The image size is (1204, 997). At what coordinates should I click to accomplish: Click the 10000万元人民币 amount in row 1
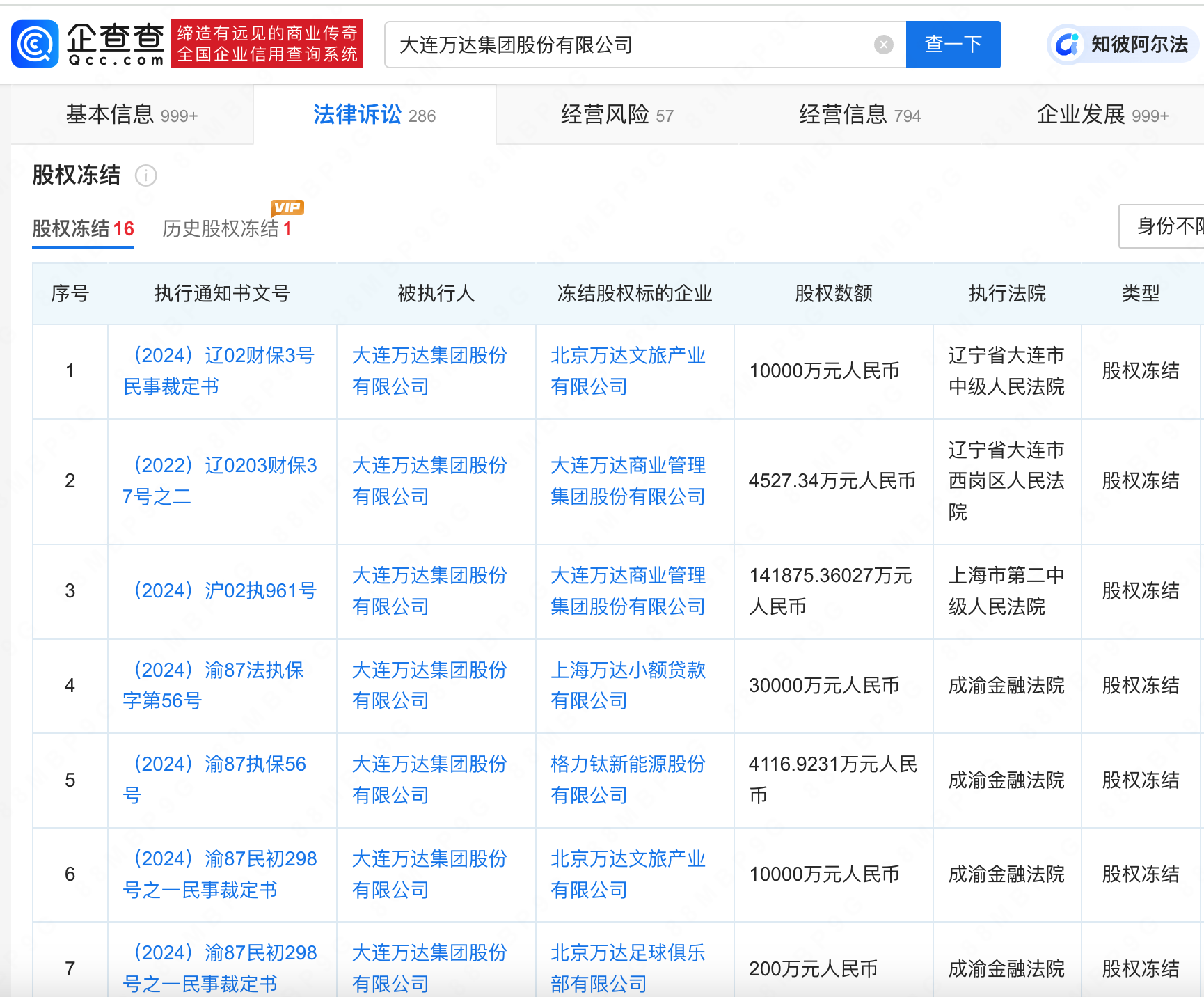(x=824, y=371)
